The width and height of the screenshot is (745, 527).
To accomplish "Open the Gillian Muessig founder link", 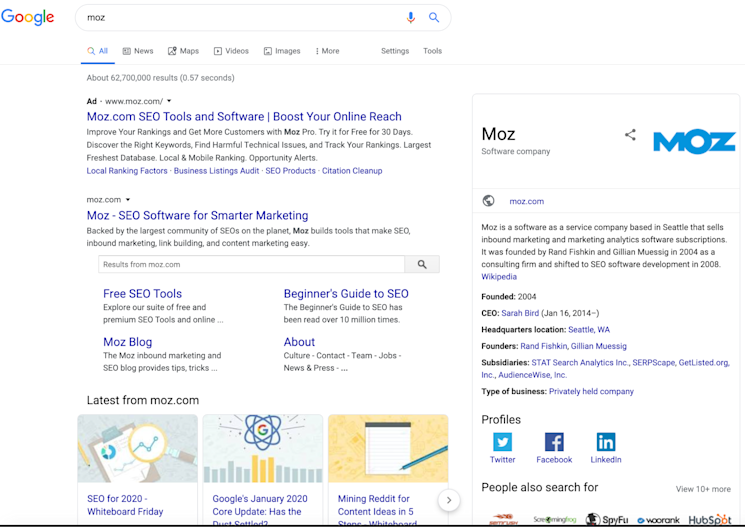I will (x=599, y=346).
